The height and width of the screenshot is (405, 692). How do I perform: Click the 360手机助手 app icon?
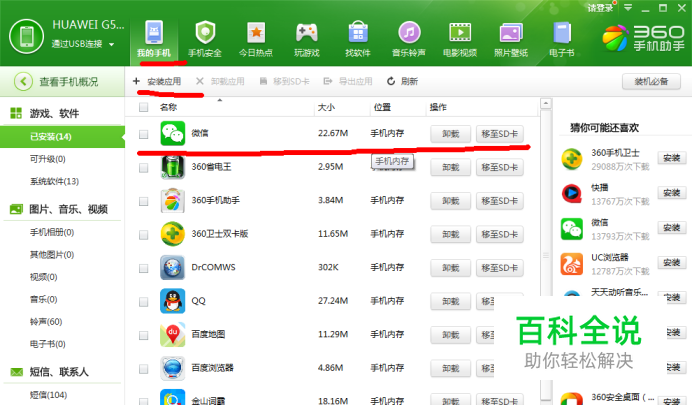pyautogui.click(x=173, y=200)
